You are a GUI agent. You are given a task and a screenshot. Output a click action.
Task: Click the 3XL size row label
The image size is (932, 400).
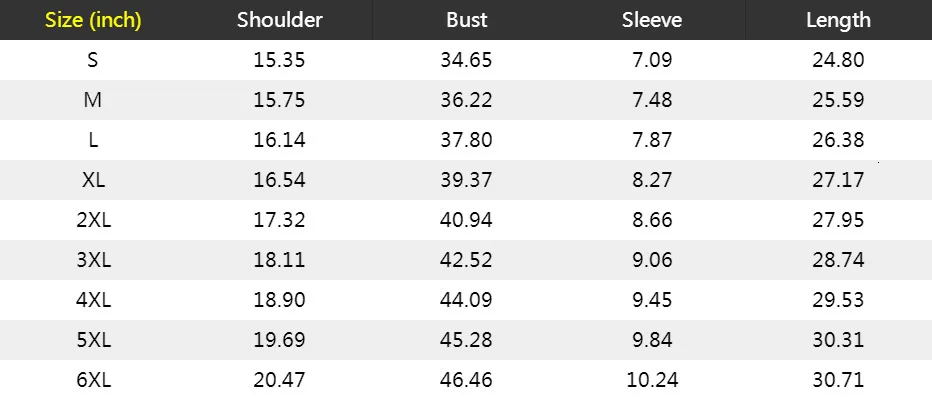click(93, 260)
